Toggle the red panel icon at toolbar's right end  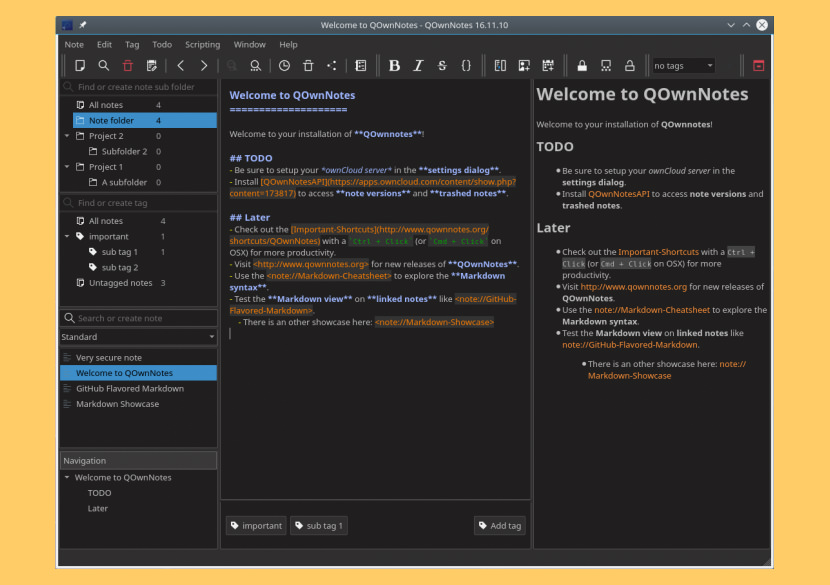pos(758,65)
